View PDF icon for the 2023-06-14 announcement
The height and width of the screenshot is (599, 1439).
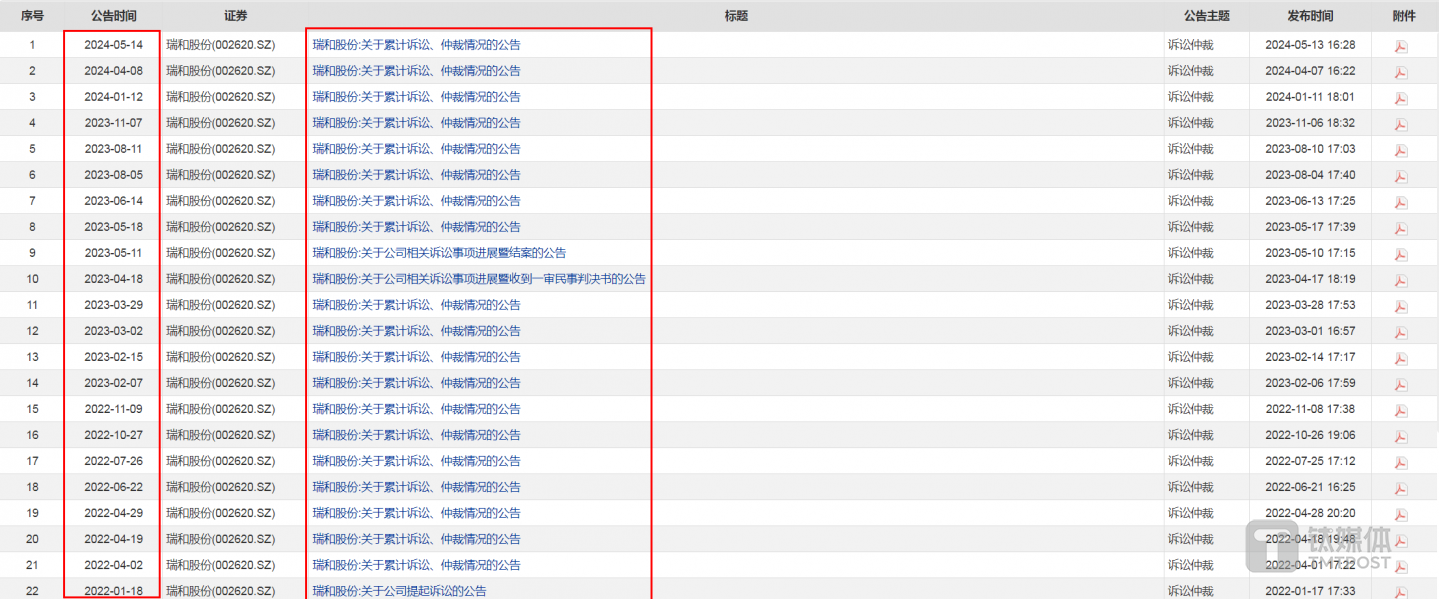1401,202
